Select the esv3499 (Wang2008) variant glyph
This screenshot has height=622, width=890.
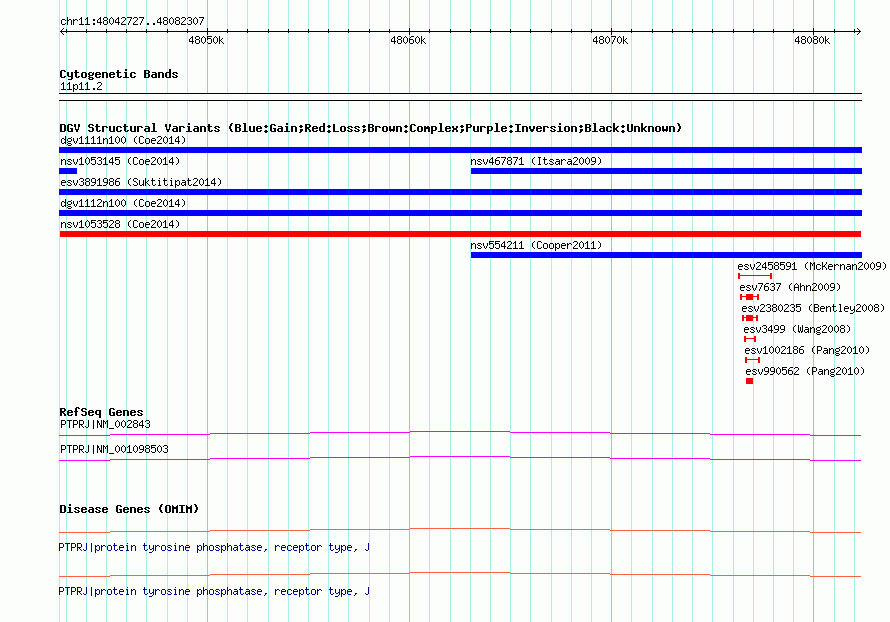click(749, 339)
